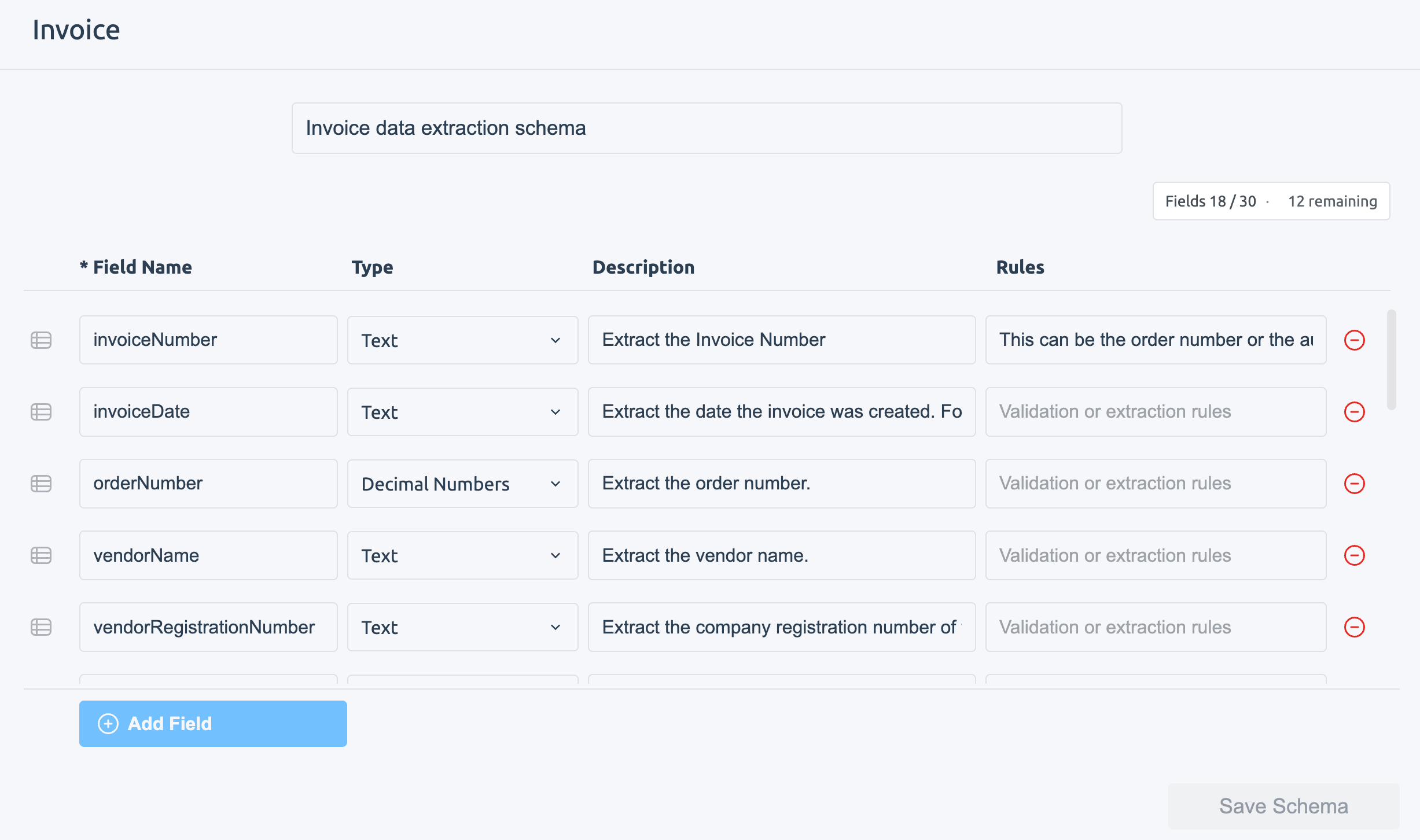This screenshot has width=1420, height=840.
Task: Remove the invoiceDate field
Action: click(1355, 411)
